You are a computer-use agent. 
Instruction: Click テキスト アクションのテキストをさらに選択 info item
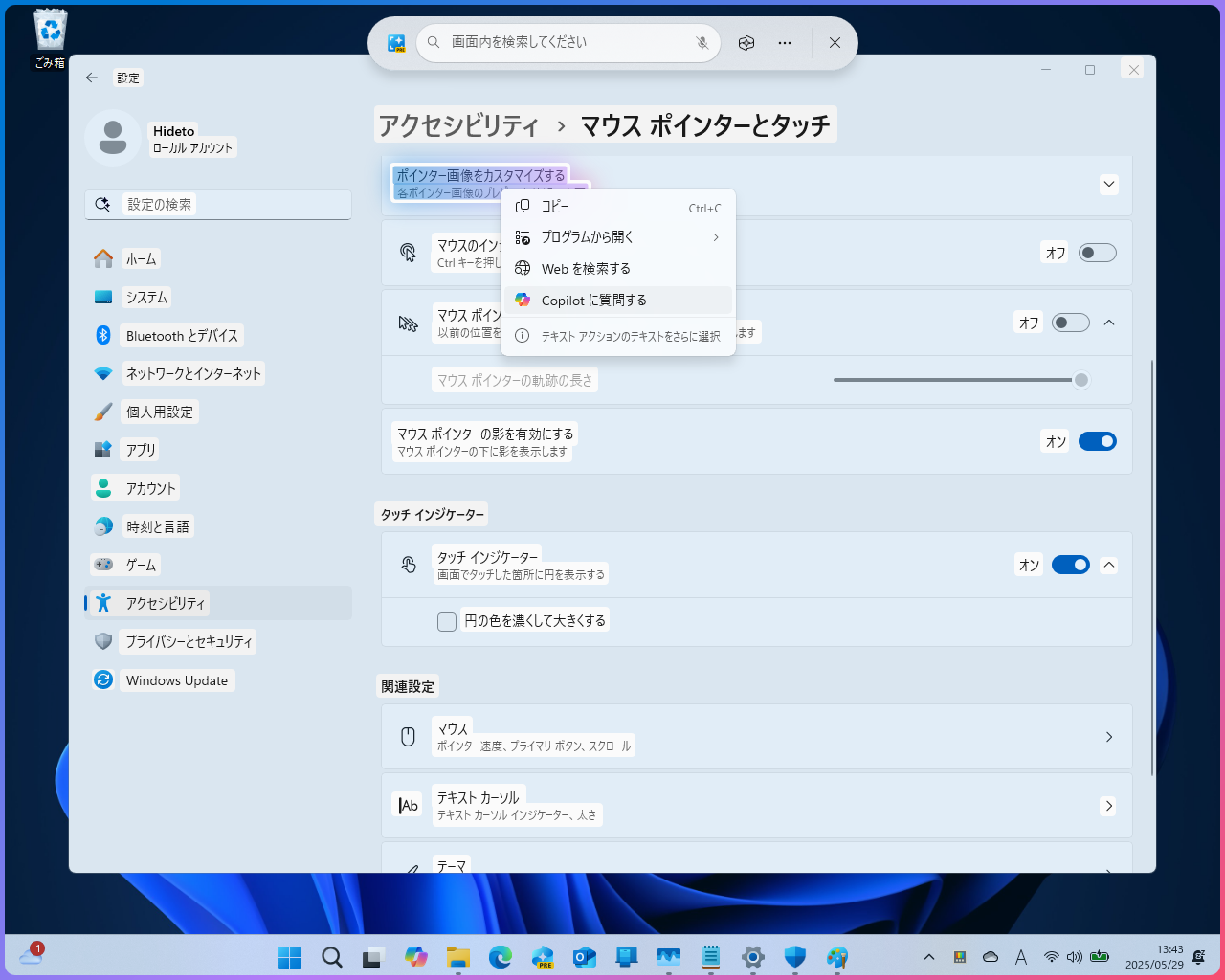(x=618, y=336)
